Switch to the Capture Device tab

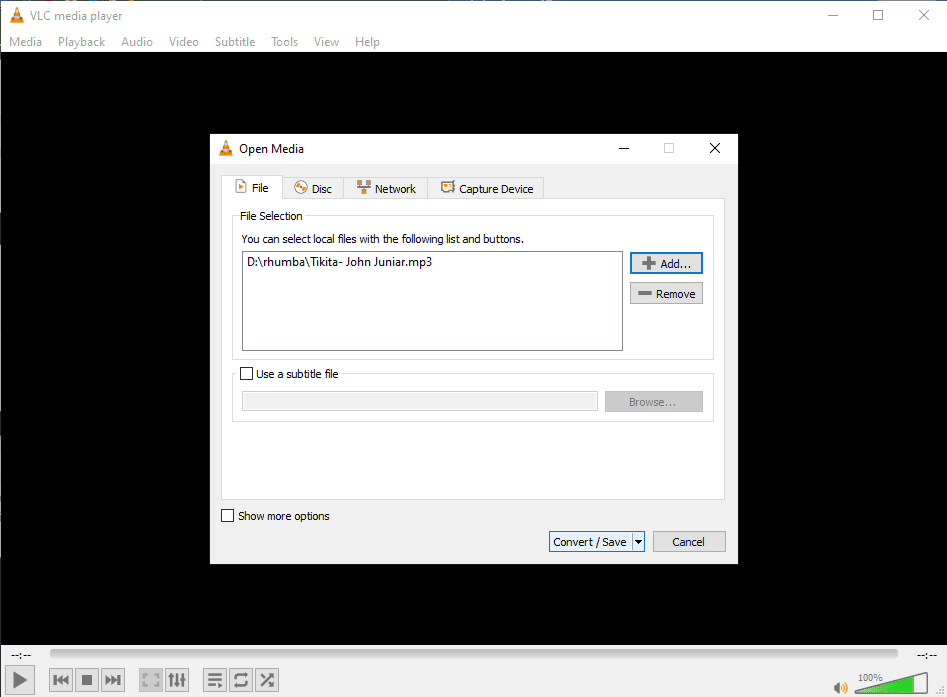pos(486,188)
